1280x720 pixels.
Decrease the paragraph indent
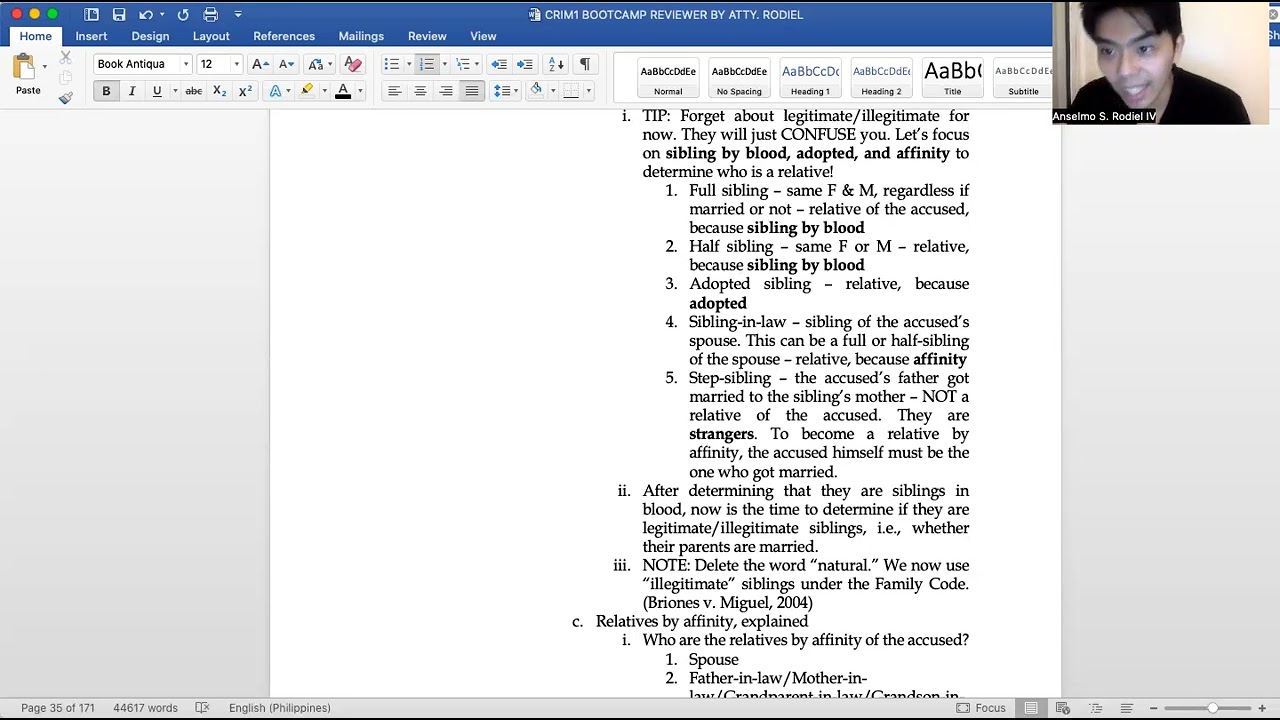click(x=498, y=64)
